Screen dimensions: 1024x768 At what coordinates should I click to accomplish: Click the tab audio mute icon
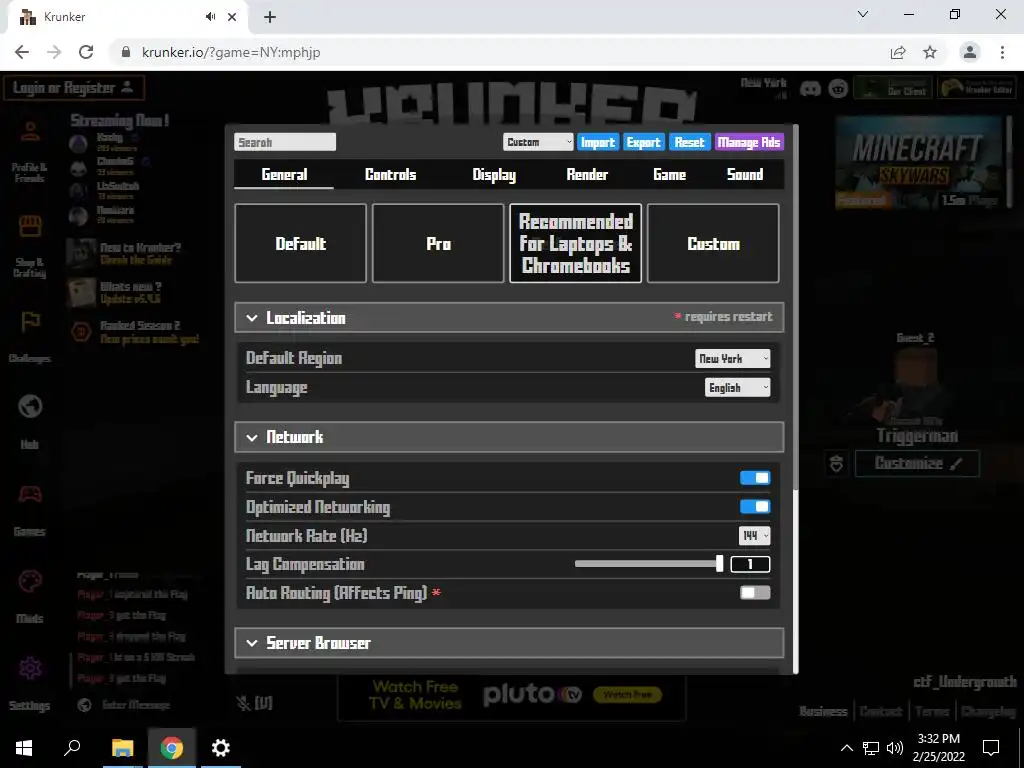[x=210, y=17]
